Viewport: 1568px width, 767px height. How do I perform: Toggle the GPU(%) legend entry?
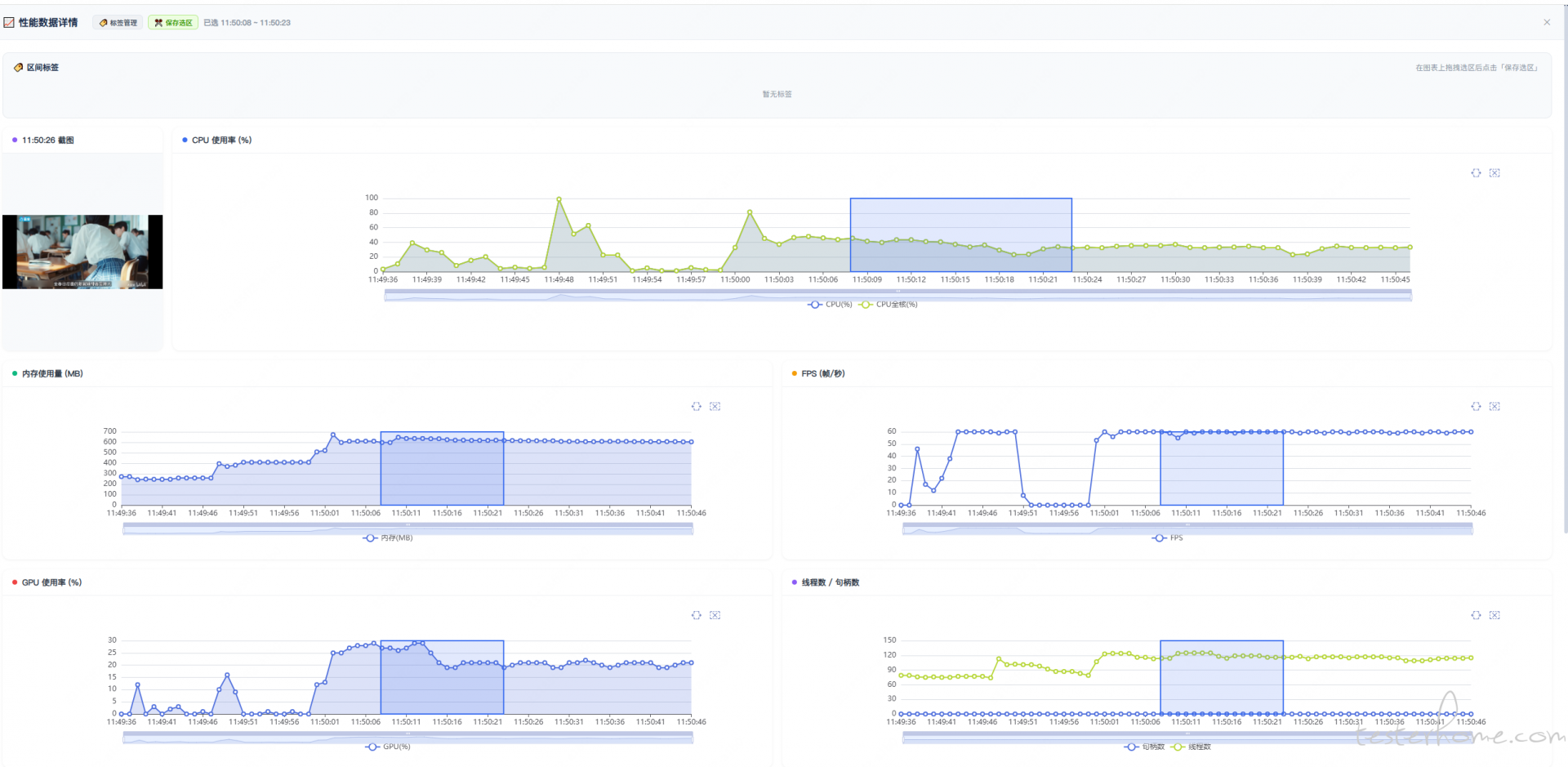389,747
